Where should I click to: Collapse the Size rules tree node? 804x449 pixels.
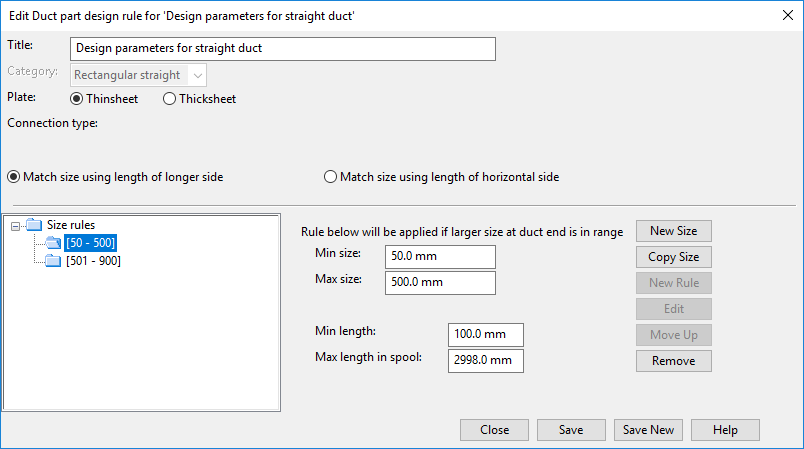[15, 226]
